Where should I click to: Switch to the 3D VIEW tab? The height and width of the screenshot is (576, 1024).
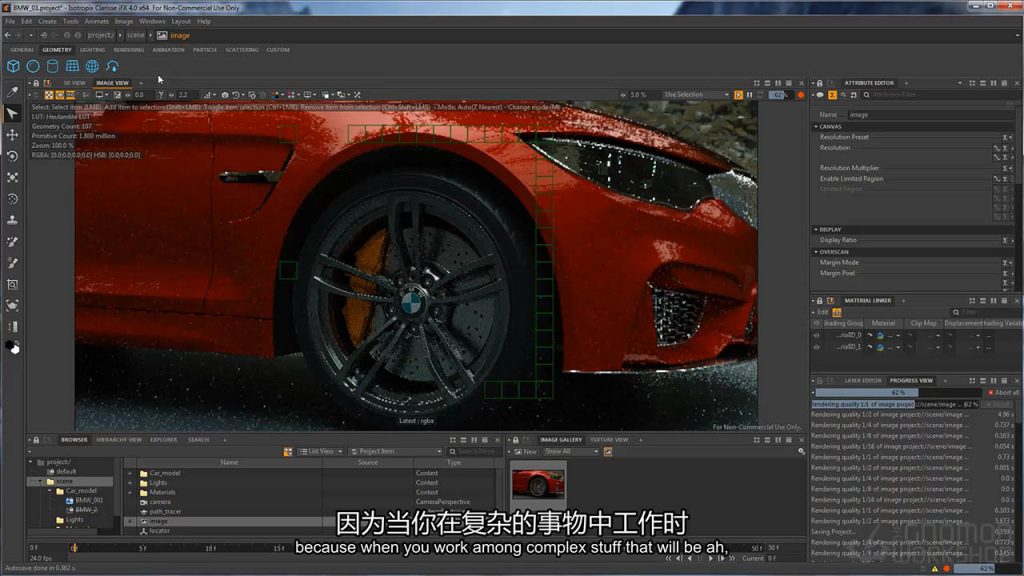(74, 83)
